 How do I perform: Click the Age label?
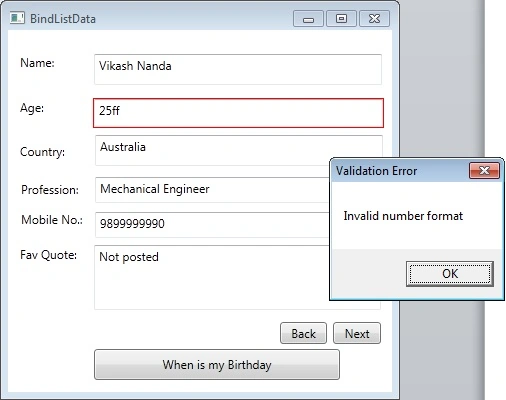pyautogui.click(x=32, y=108)
